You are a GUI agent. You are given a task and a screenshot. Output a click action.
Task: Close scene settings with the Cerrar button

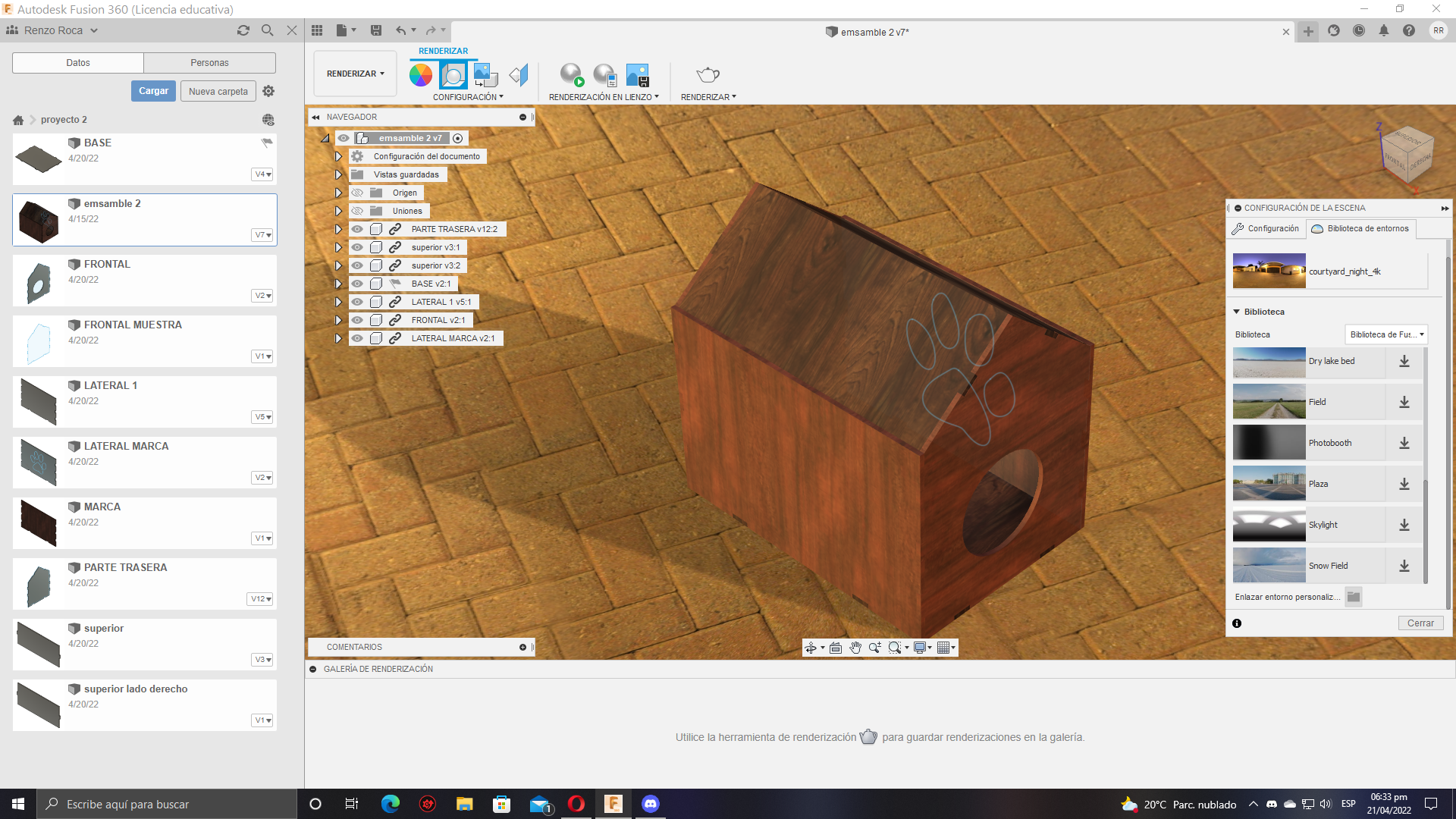[1421, 623]
